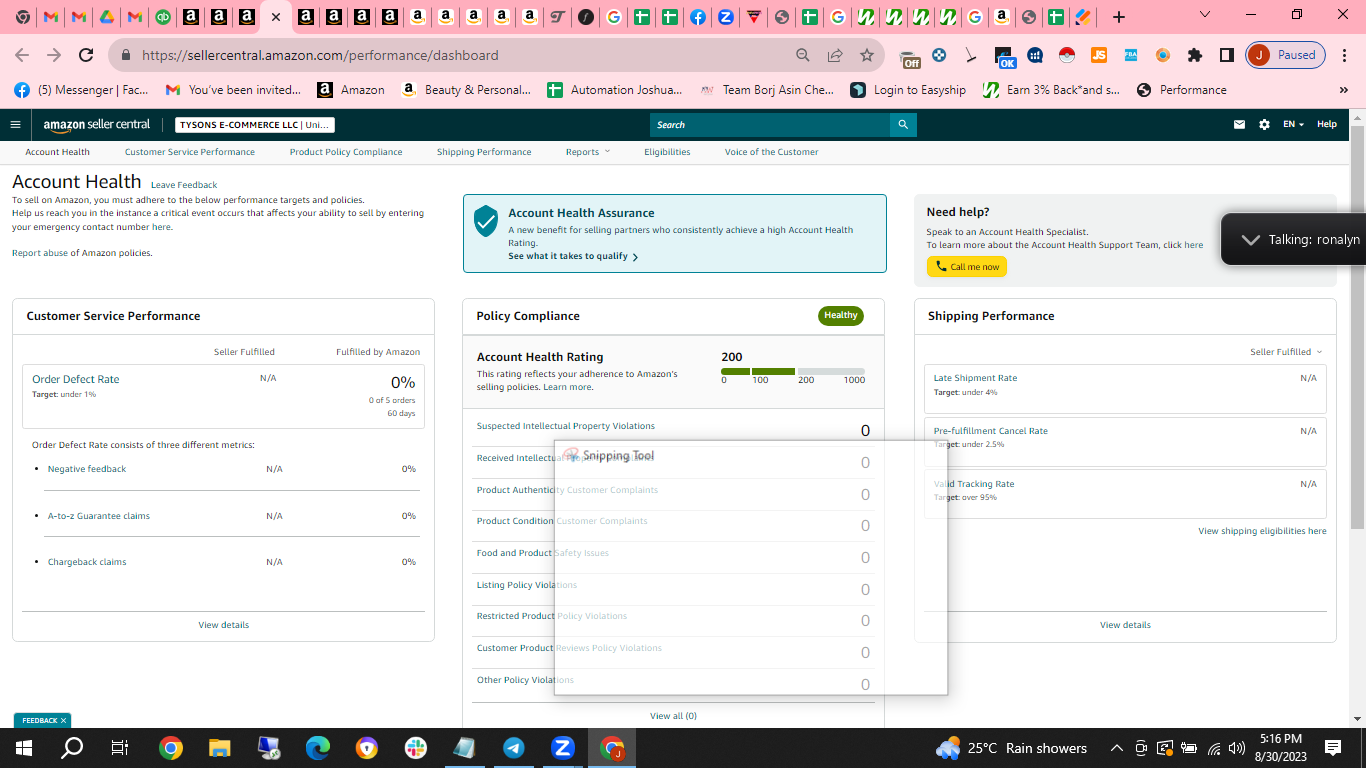Go back using browser back arrow
The height and width of the screenshot is (768, 1366).
click(x=22, y=55)
